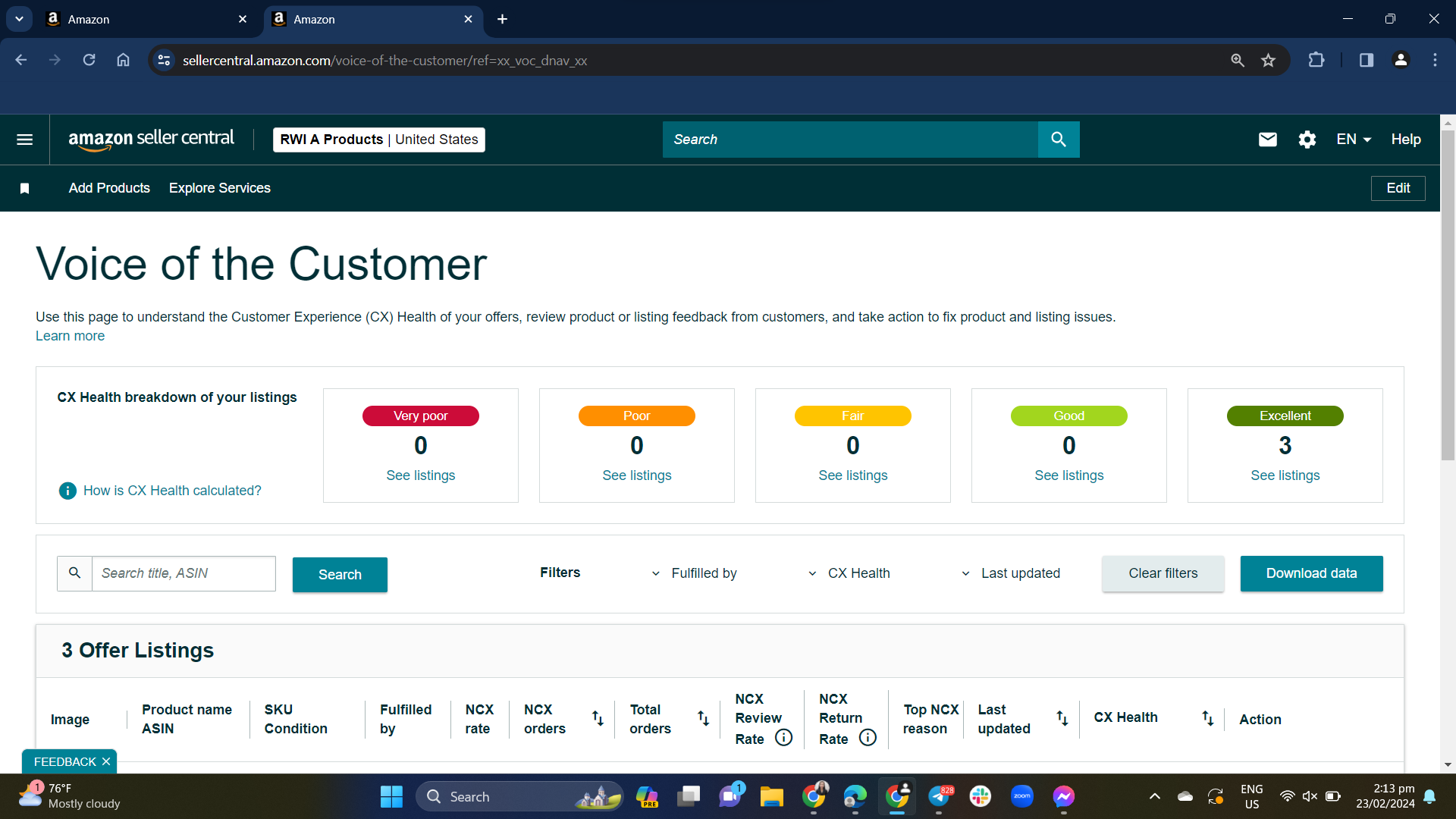Viewport: 1456px width, 819px height.
Task: Open Chrome profile avatar
Action: (x=1401, y=60)
